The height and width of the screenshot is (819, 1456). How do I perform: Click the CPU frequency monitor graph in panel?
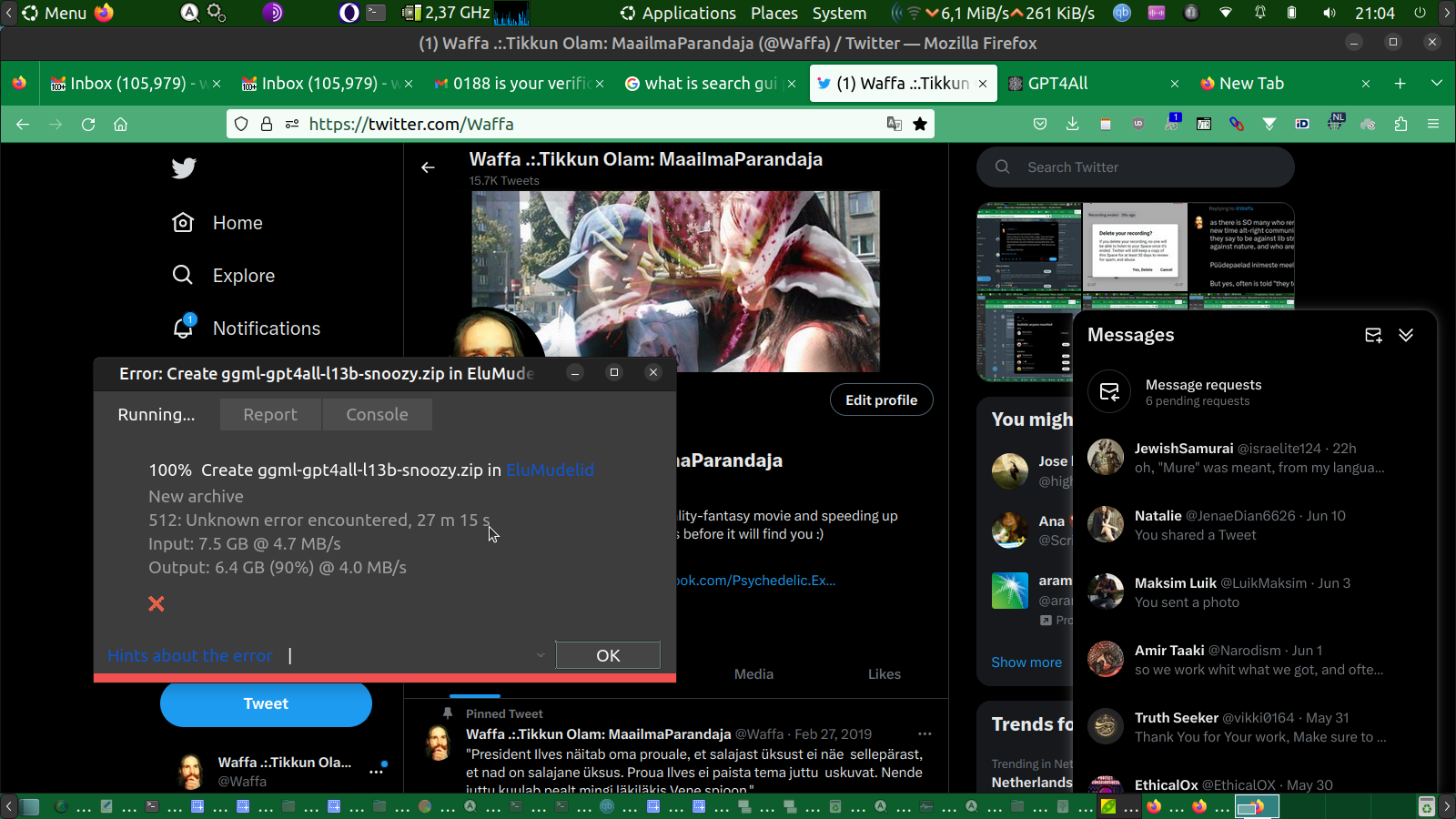point(511,13)
